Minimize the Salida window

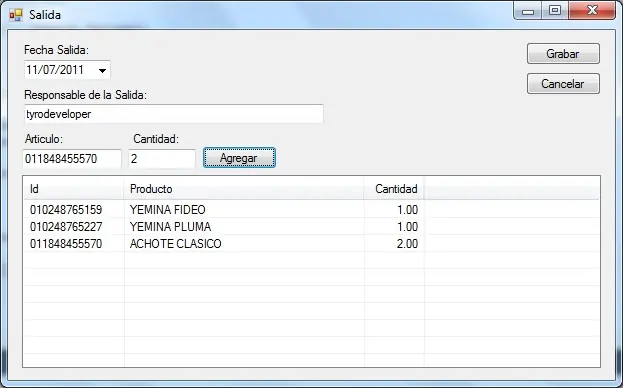coord(528,11)
